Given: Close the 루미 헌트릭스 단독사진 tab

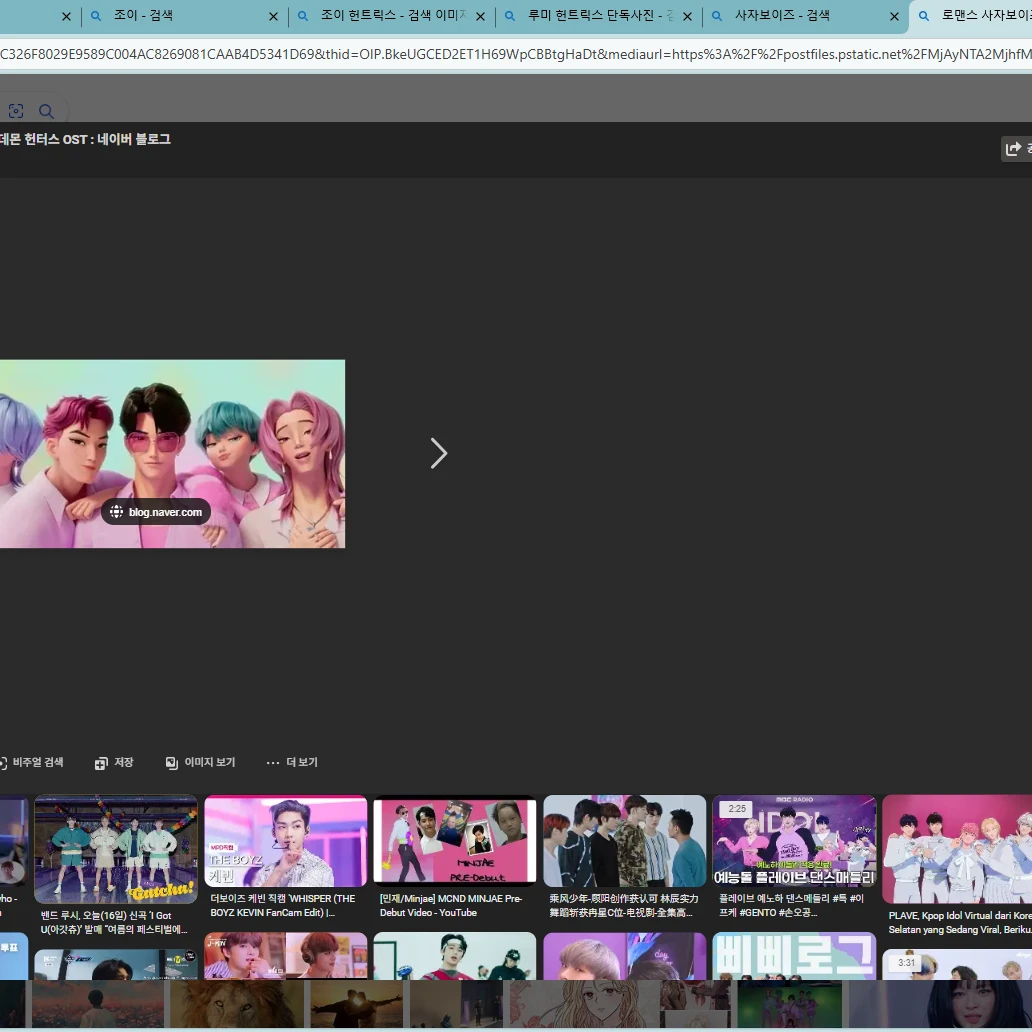Looking at the screenshot, I should [x=688, y=16].
